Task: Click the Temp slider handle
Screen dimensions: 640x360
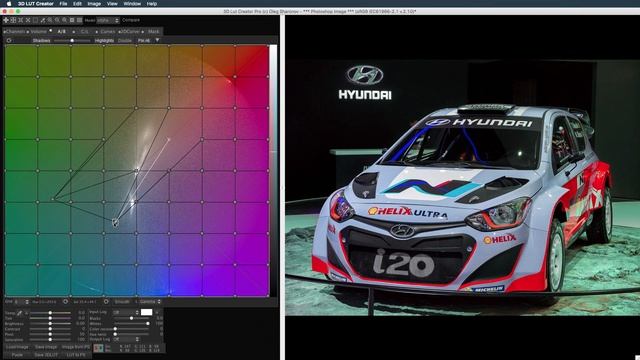Action: (50, 313)
